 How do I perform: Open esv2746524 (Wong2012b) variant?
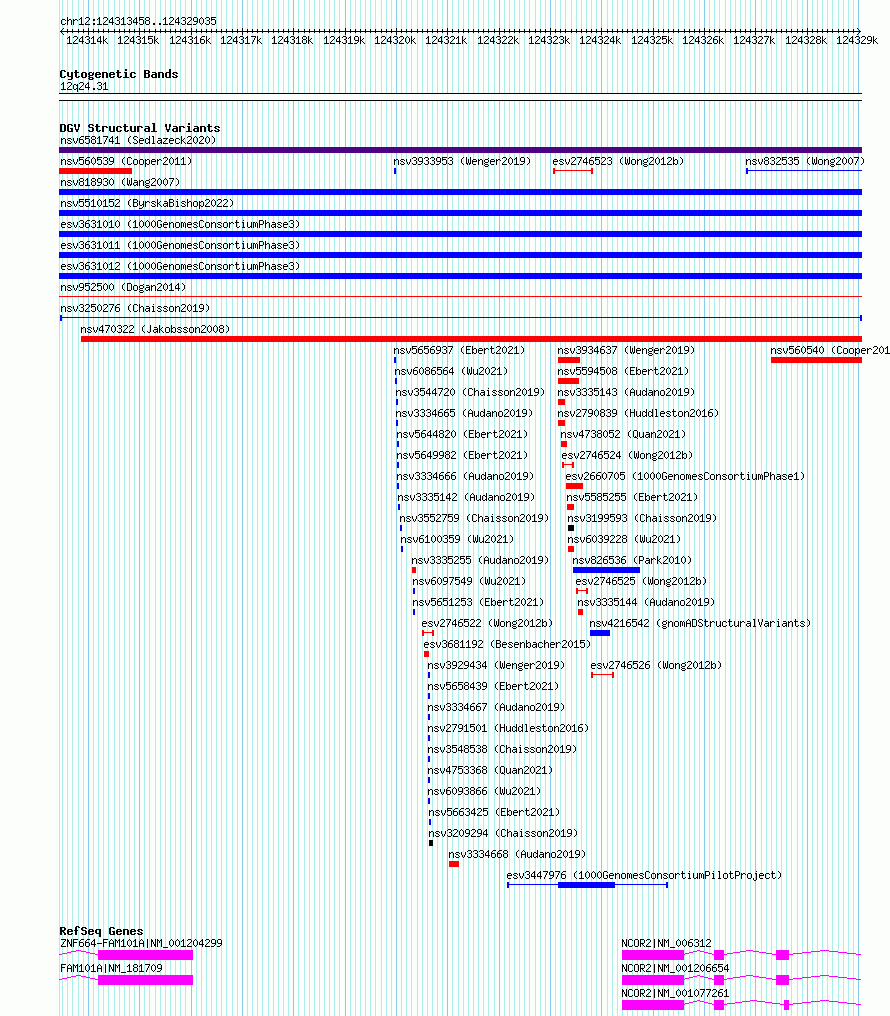point(627,455)
